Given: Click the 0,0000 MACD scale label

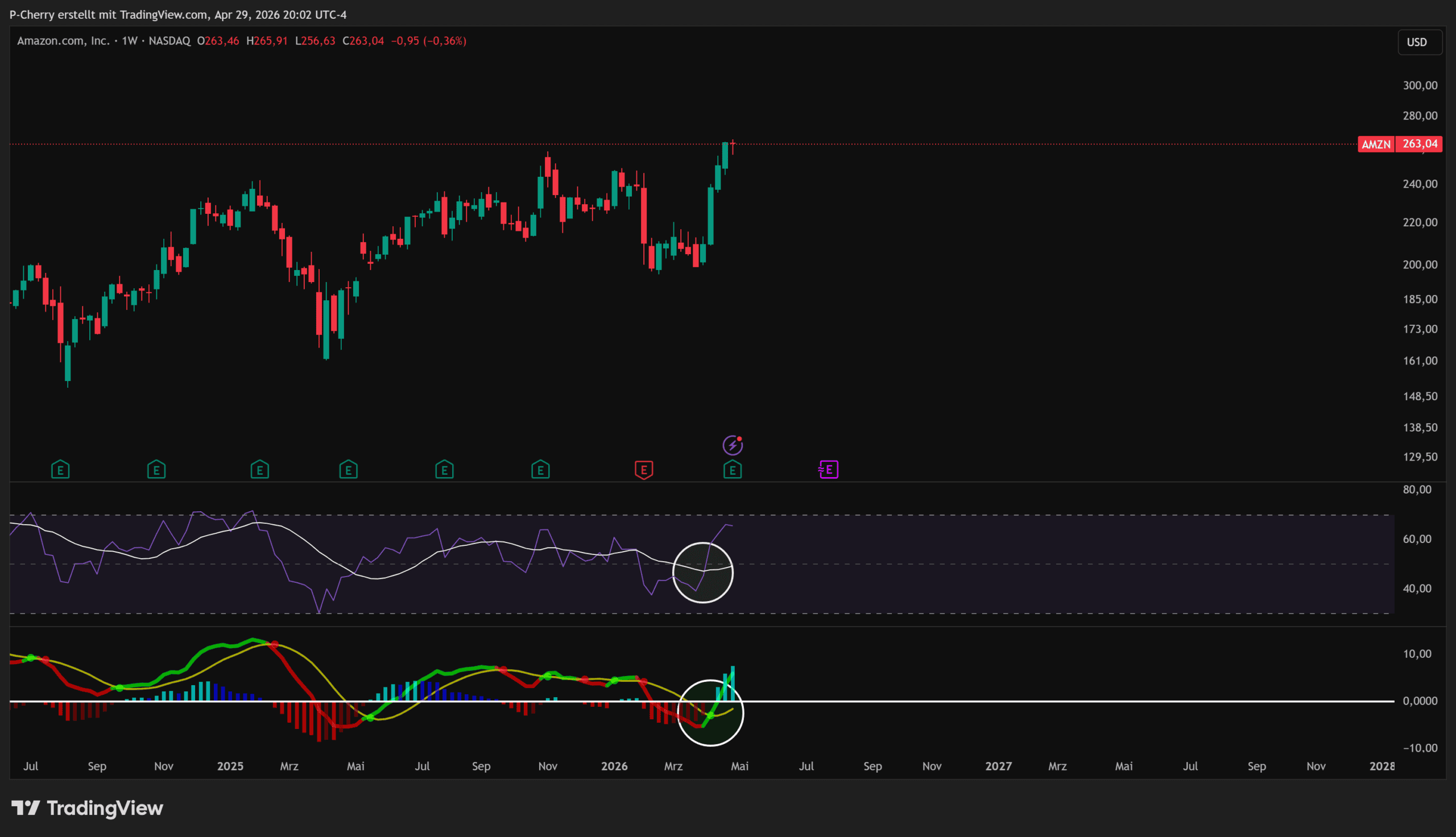Looking at the screenshot, I should [1420, 701].
